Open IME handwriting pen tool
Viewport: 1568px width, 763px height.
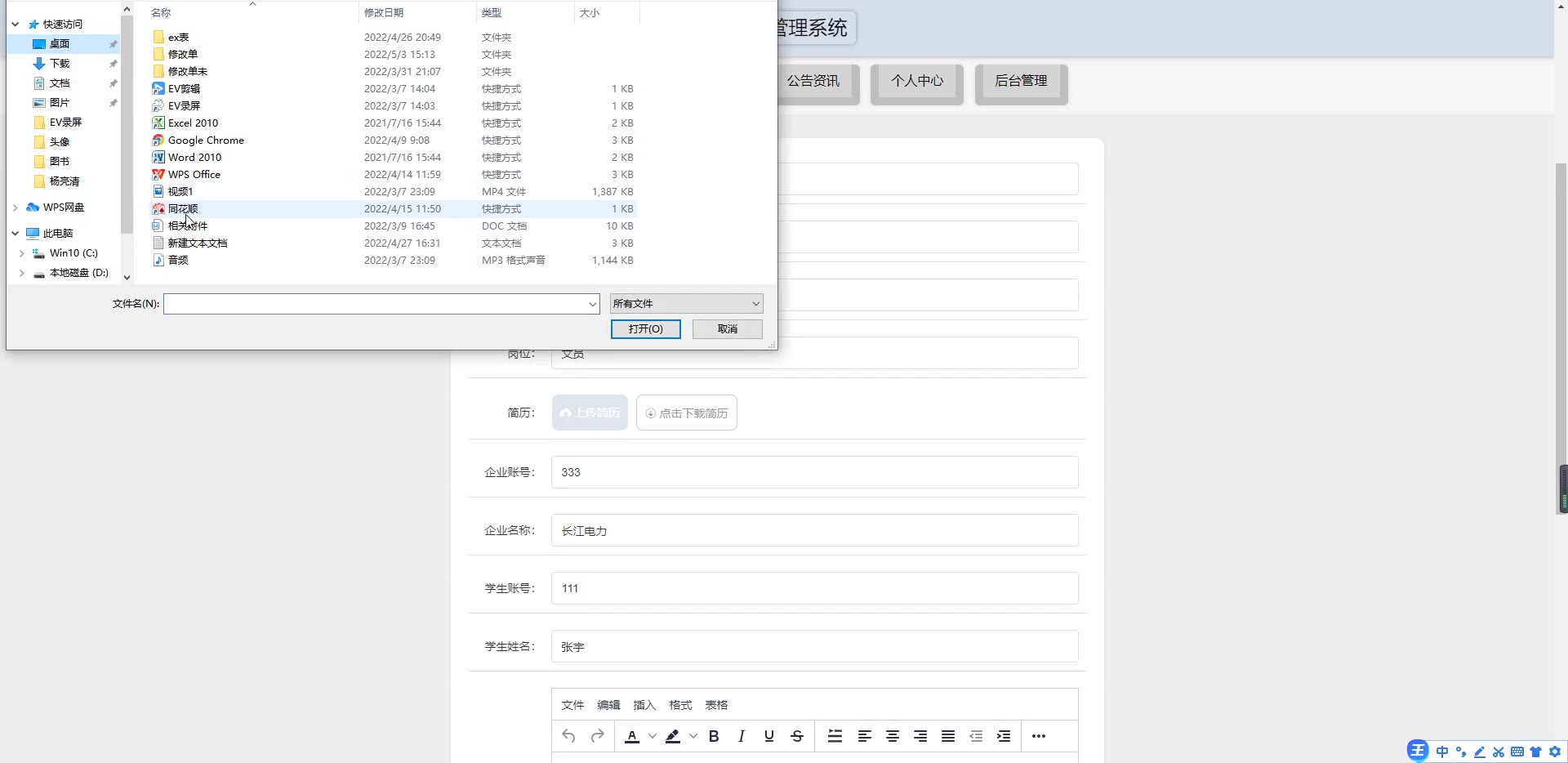click(x=1480, y=752)
